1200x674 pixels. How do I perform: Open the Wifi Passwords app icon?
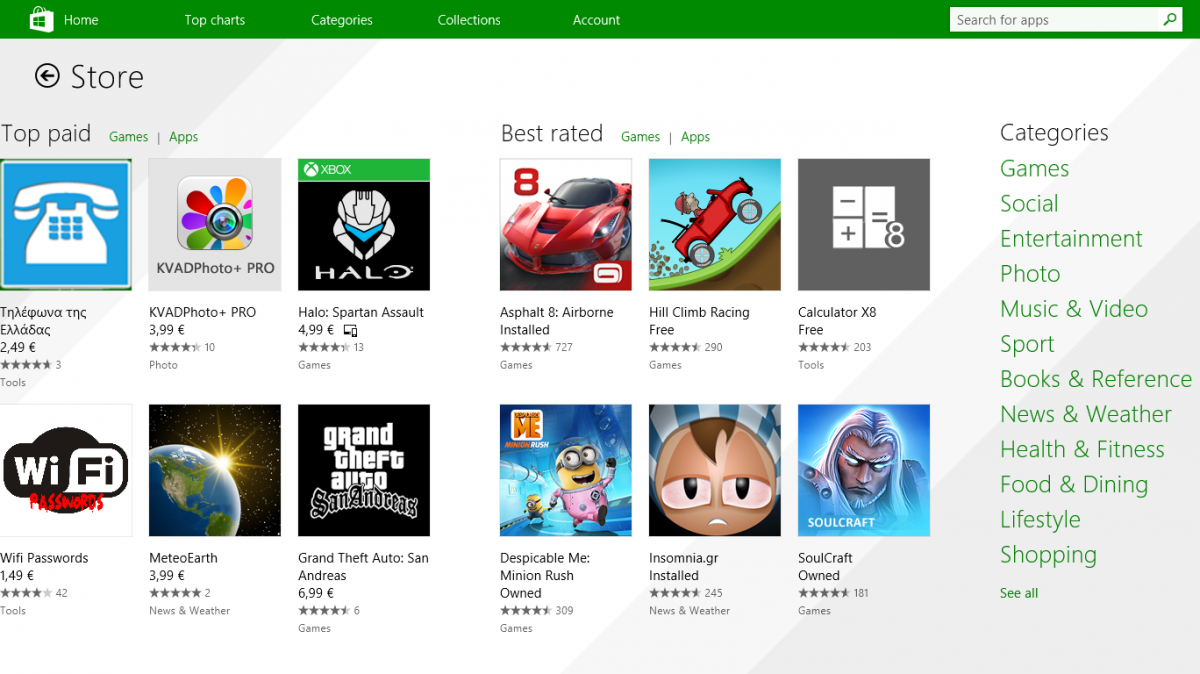pos(66,471)
